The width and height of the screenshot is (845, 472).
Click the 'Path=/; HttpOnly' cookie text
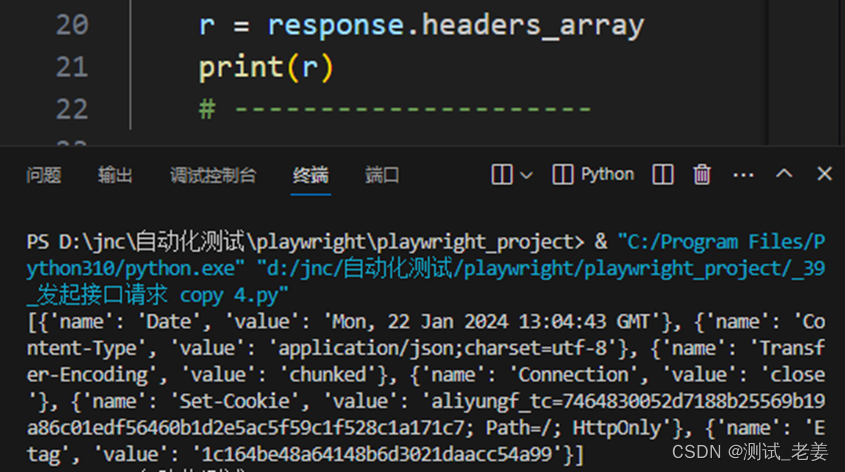[573, 428]
